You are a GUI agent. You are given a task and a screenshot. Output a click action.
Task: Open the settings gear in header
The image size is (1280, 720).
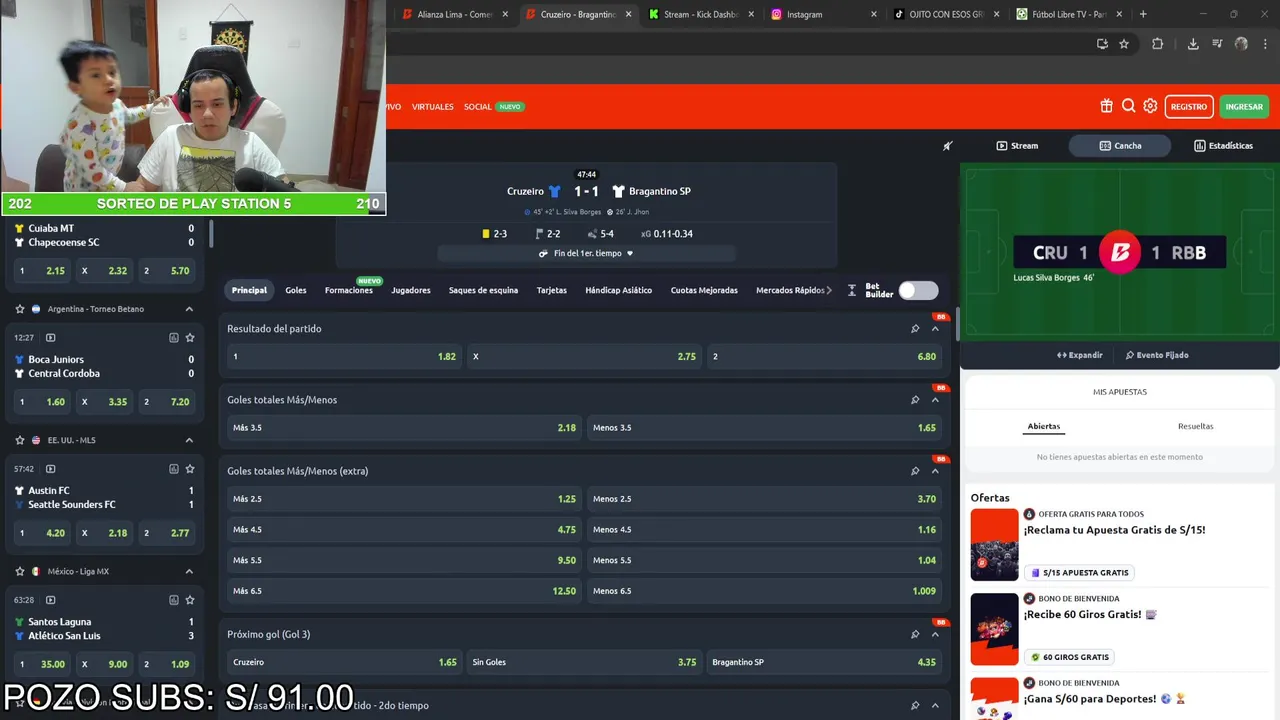pyautogui.click(x=1150, y=106)
